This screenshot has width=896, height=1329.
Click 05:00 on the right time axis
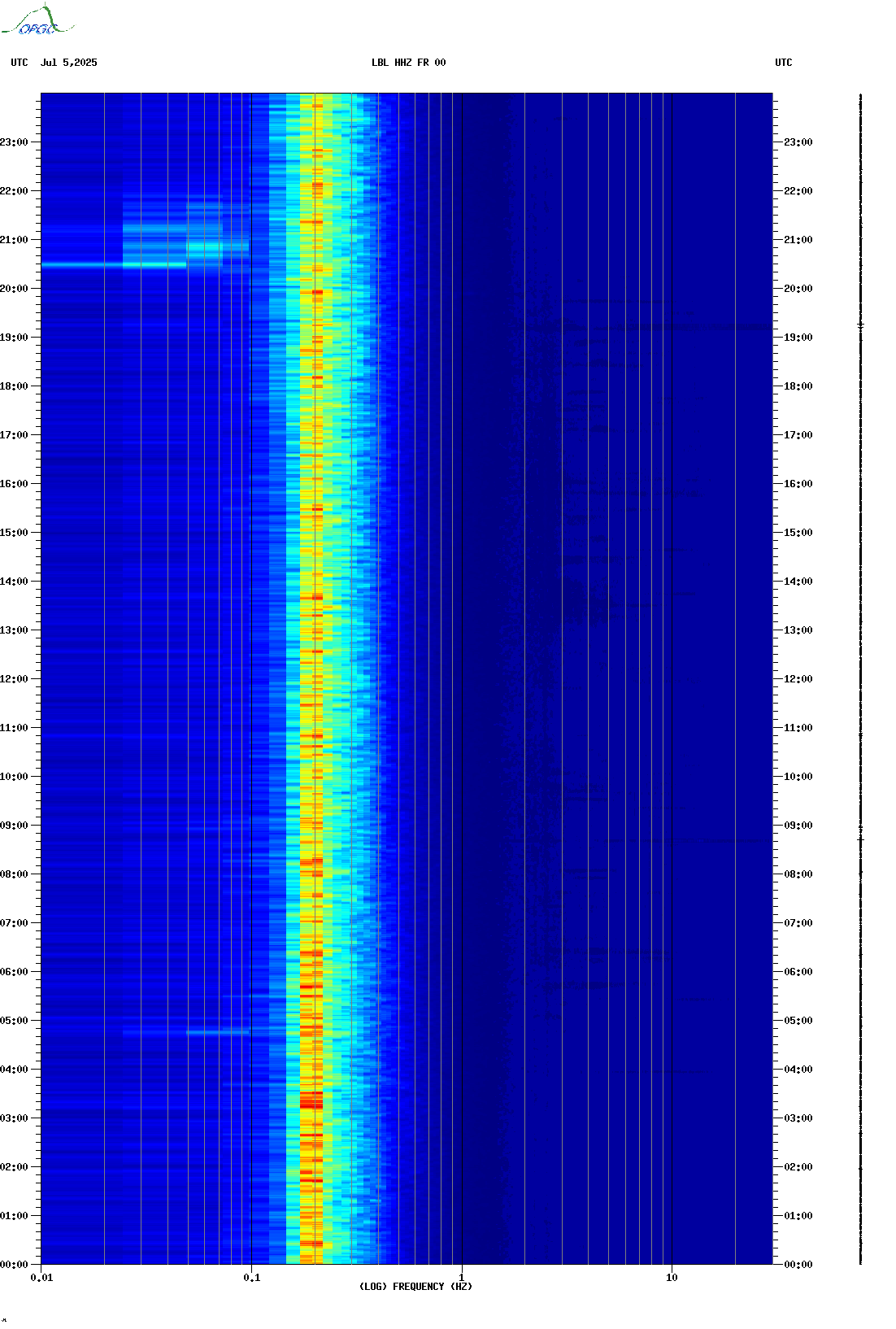(x=798, y=1021)
